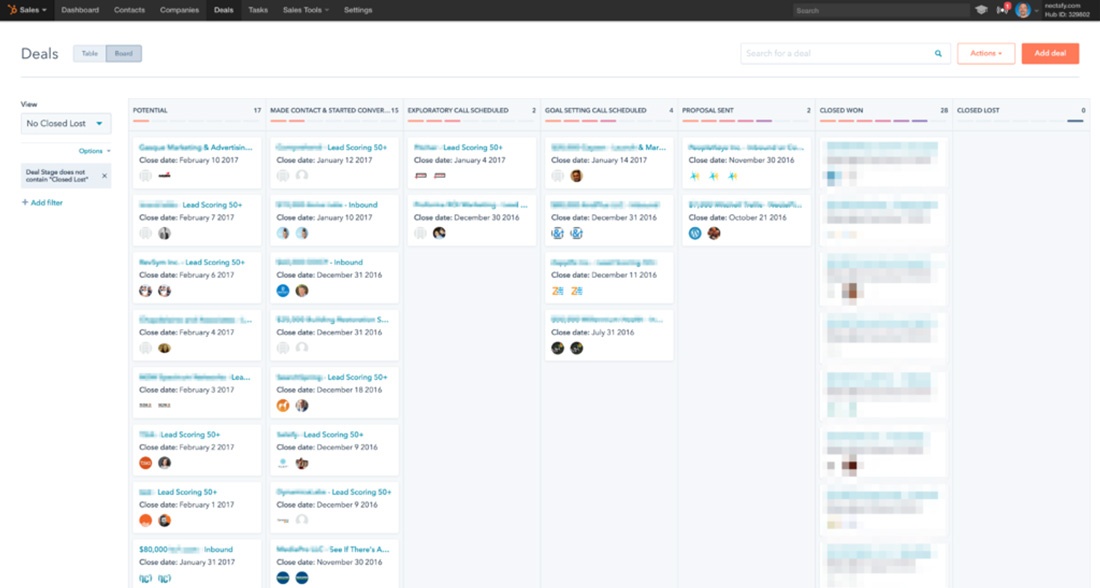Open the Tasks page
Viewport: 1100px width, 588px height.
click(258, 10)
